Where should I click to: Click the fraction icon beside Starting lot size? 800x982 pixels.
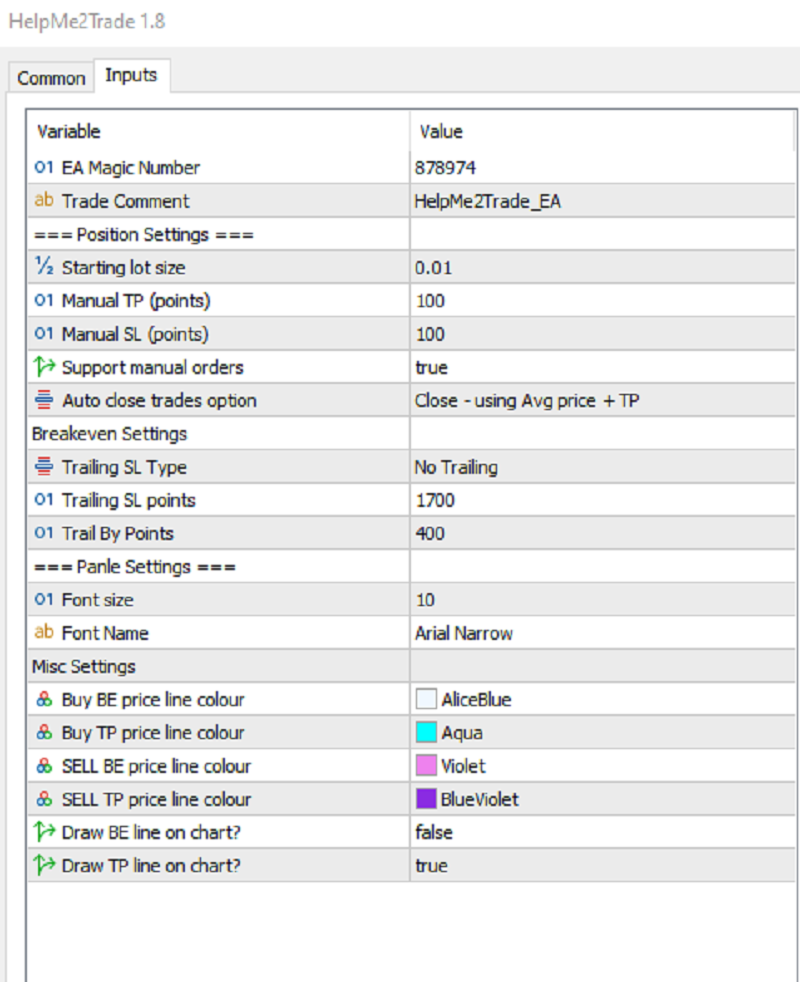(x=44, y=267)
